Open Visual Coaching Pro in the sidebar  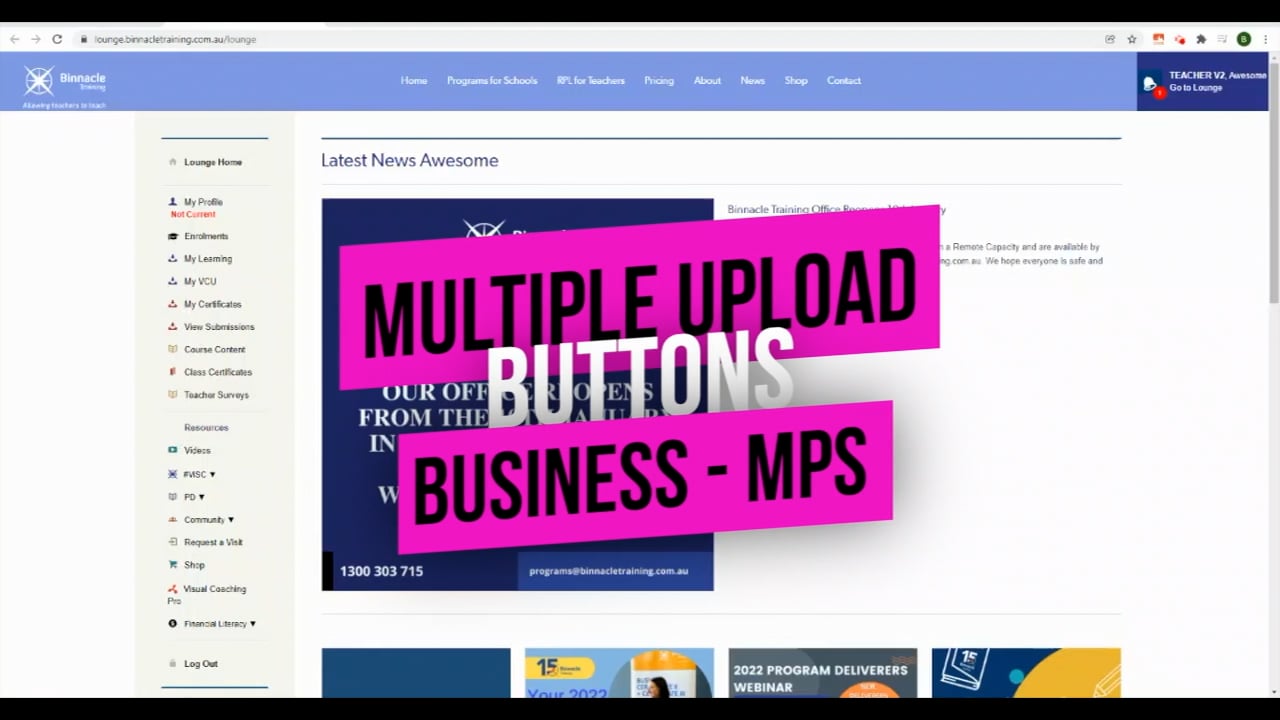tap(208, 595)
